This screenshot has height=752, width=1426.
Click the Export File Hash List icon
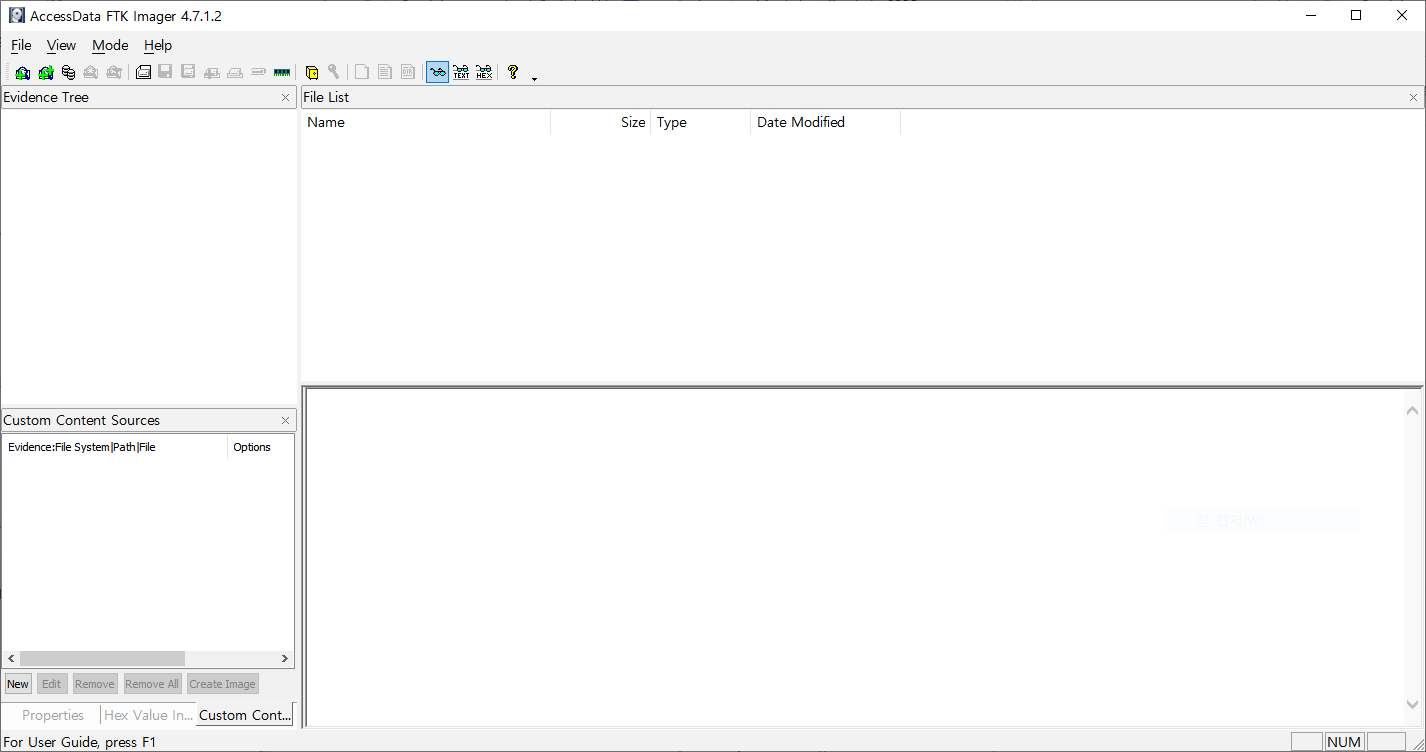(385, 72)
